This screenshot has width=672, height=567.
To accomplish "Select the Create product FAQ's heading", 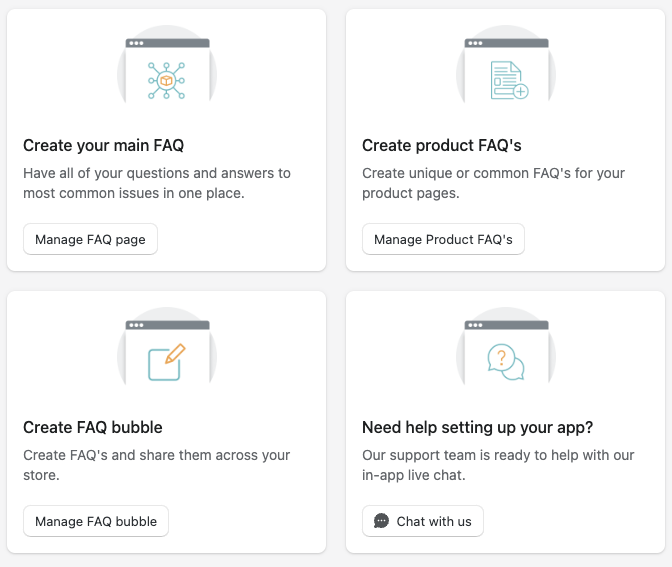I will pos(441,145).
